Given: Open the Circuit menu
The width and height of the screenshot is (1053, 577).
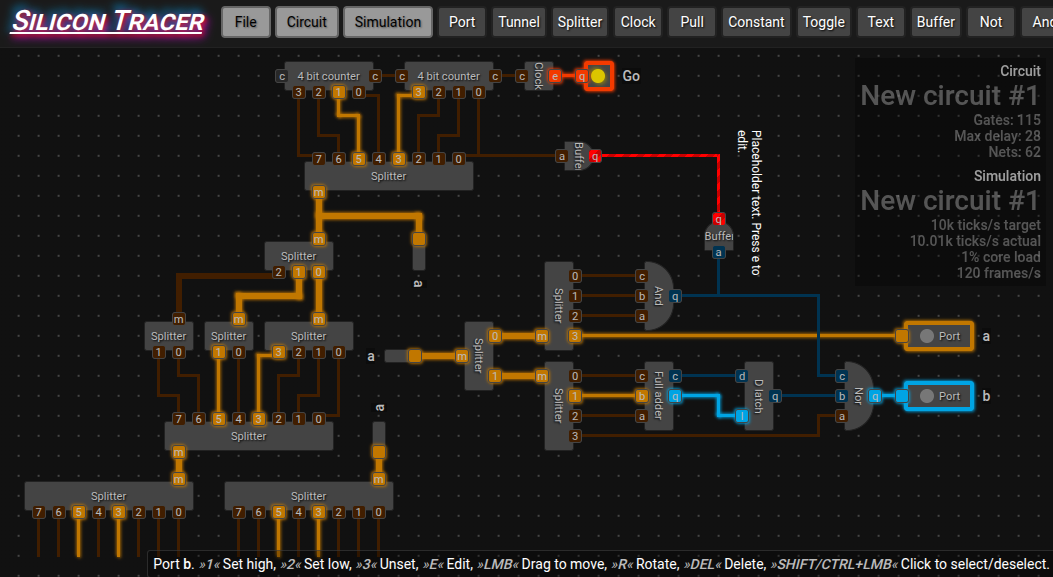Looking at the screenshot, I should coord(306,22).
